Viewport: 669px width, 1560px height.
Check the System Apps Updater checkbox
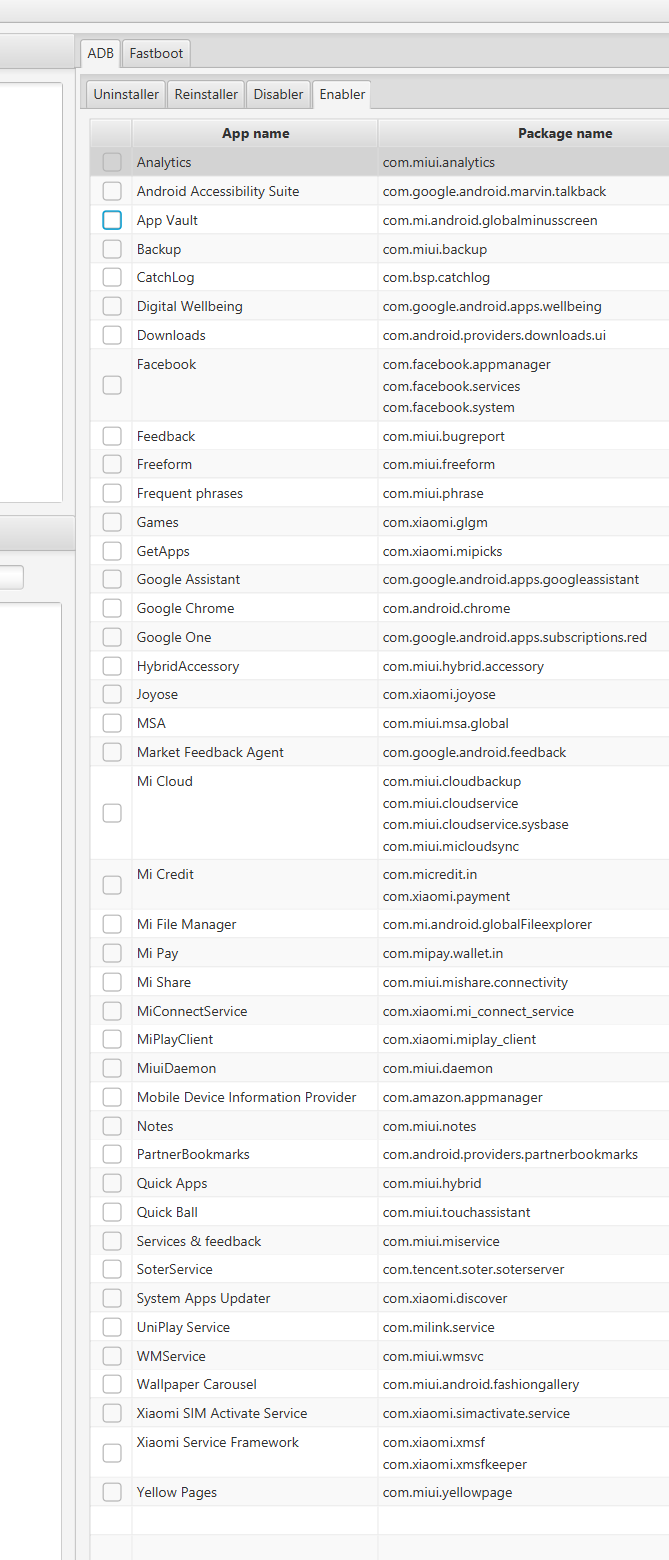click(112, 1298)
